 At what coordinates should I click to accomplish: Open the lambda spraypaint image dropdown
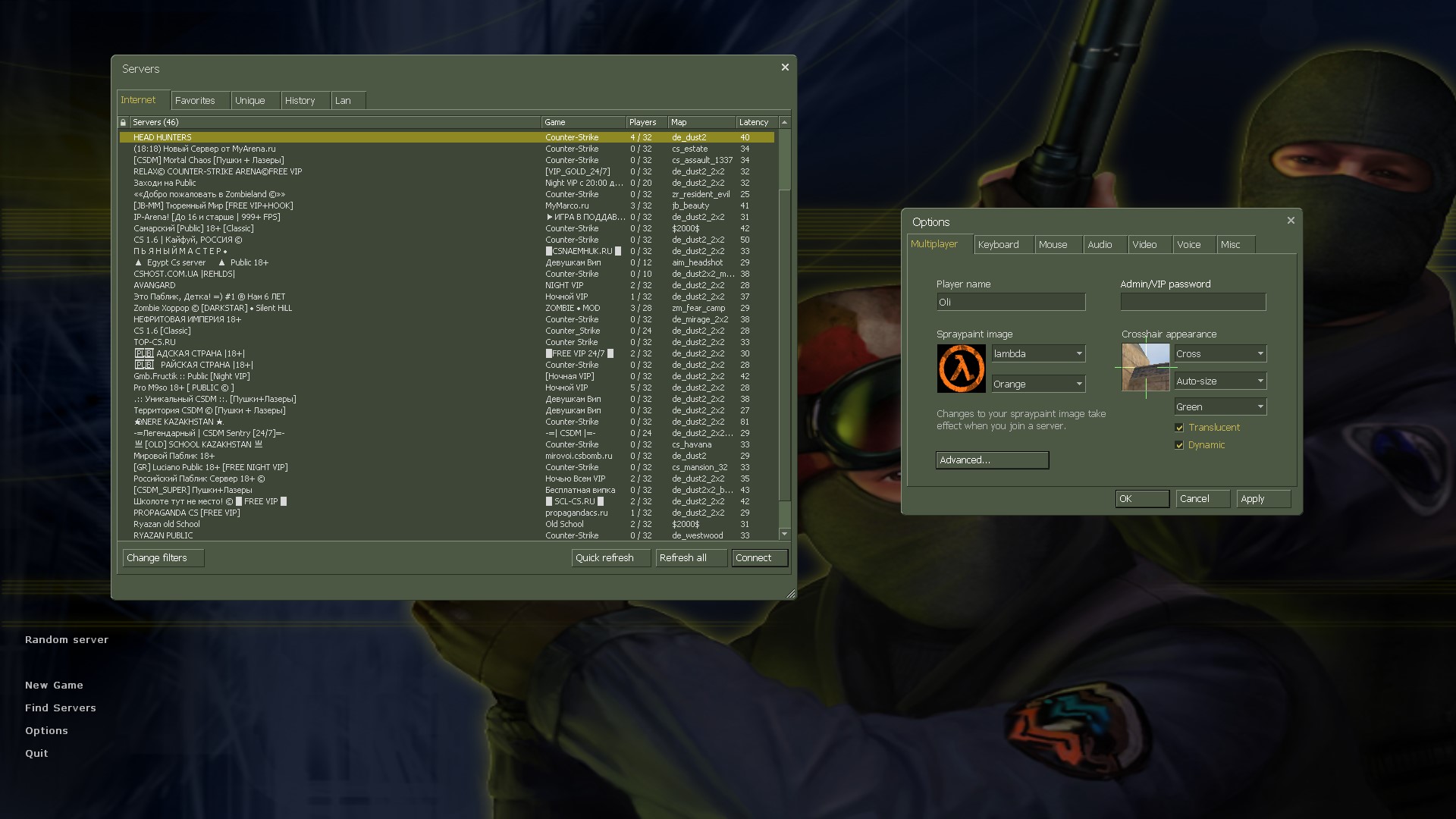pyautogui.click(x=1038, y=354)
